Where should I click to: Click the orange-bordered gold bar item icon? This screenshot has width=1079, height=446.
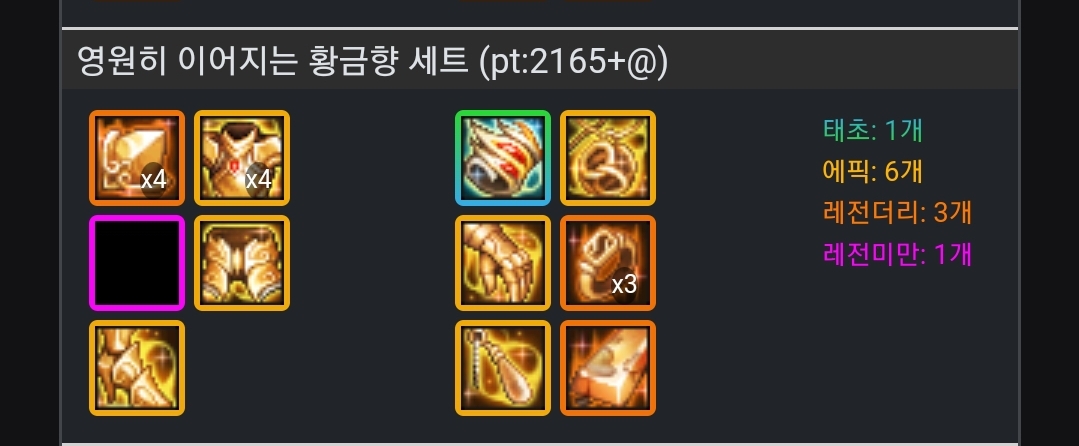coord(608,368)
